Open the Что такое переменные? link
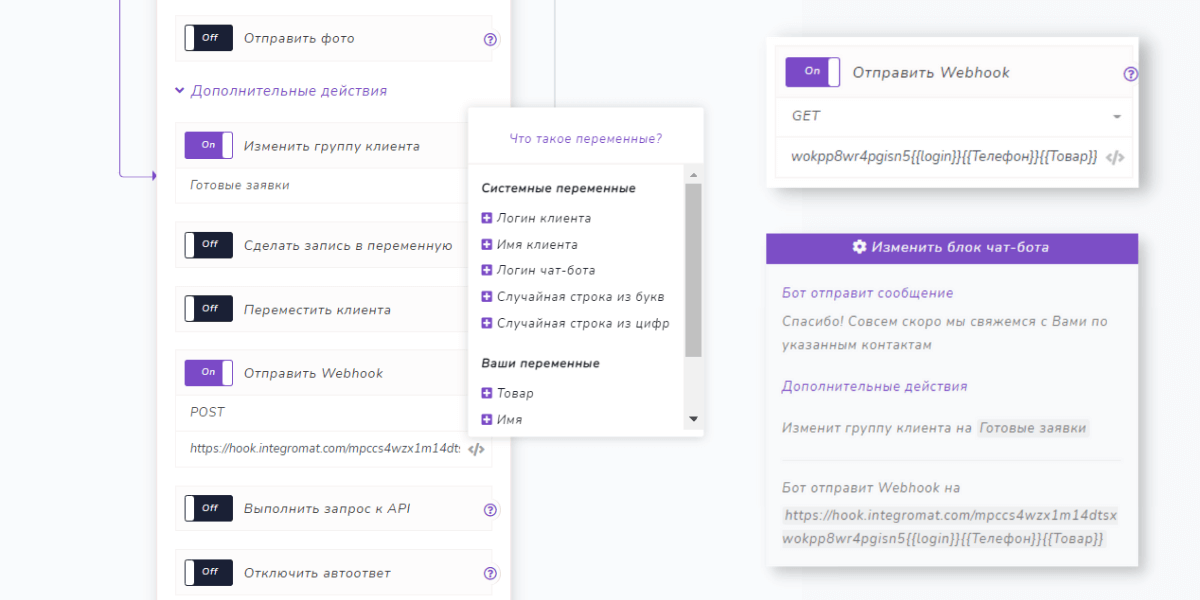1200x600 pixels. pyautogui.click(x=585, y=139)
